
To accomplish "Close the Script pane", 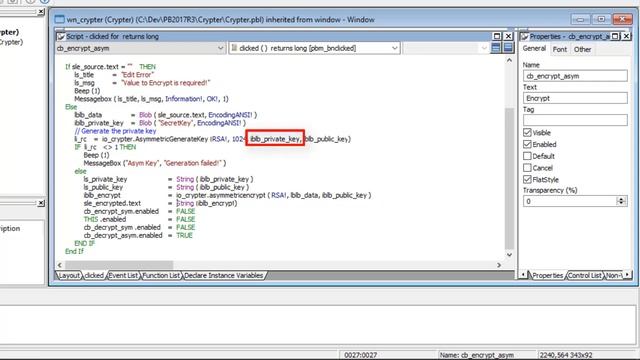I will click(508, 36).
